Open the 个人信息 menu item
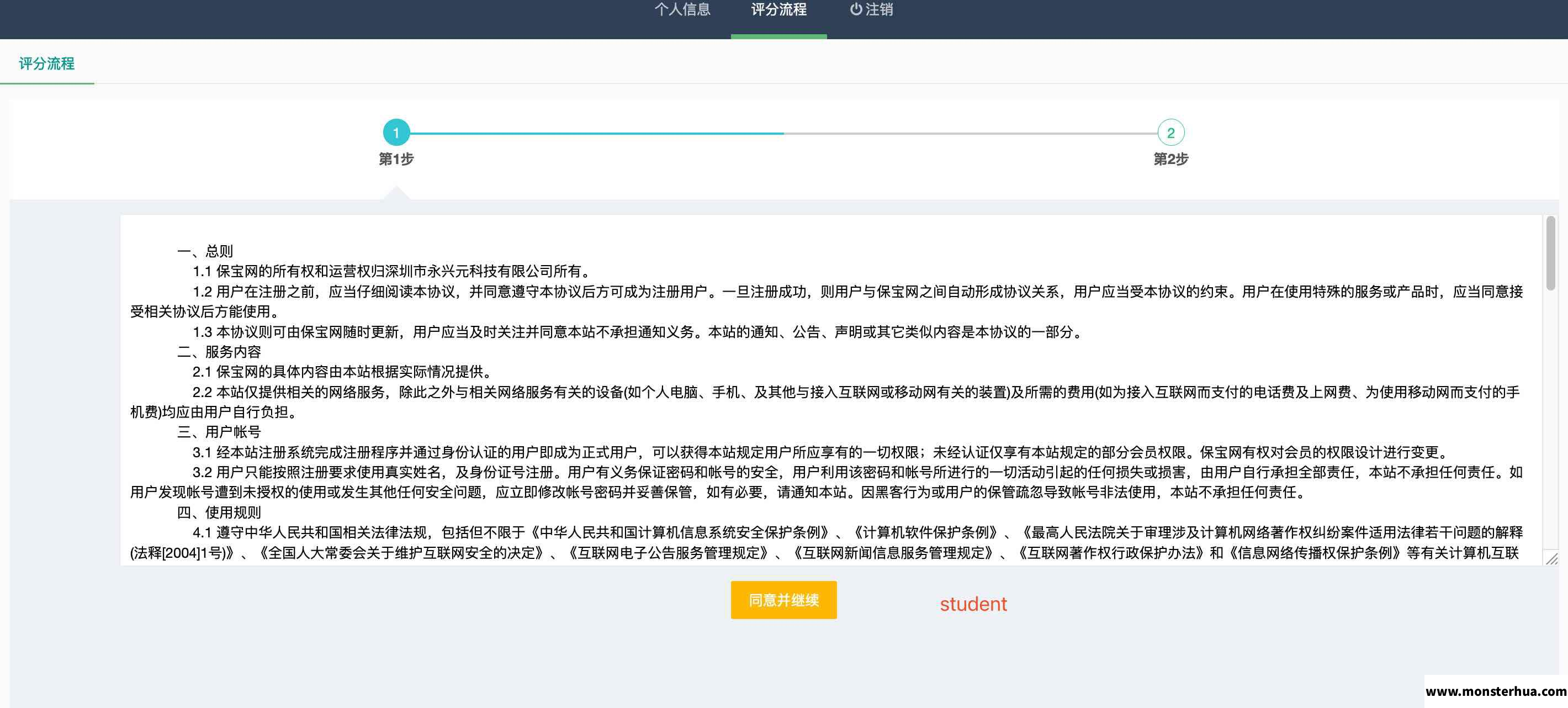 coord(682,10)
